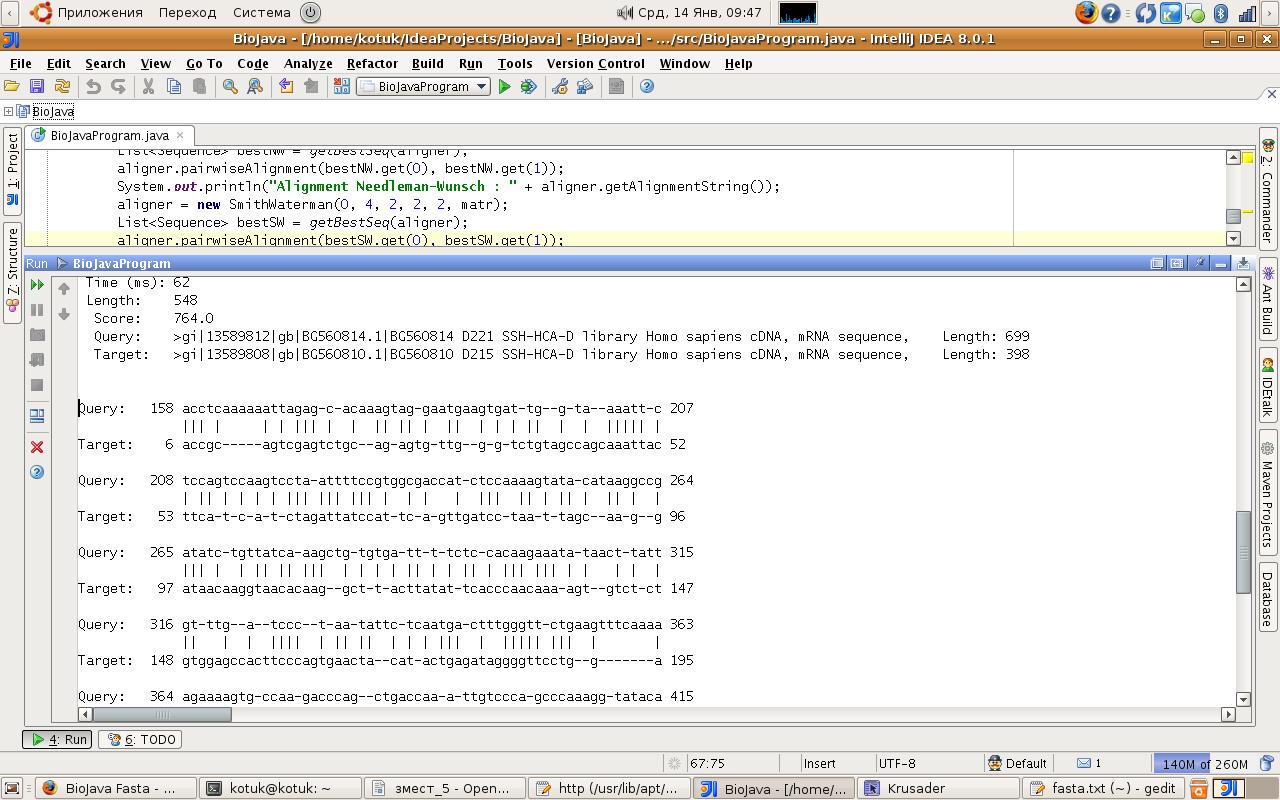The width and height of the screenshot is (1280, 800).
Task: Click the Save All toolbar icon
Action: [x=37, y=87]
